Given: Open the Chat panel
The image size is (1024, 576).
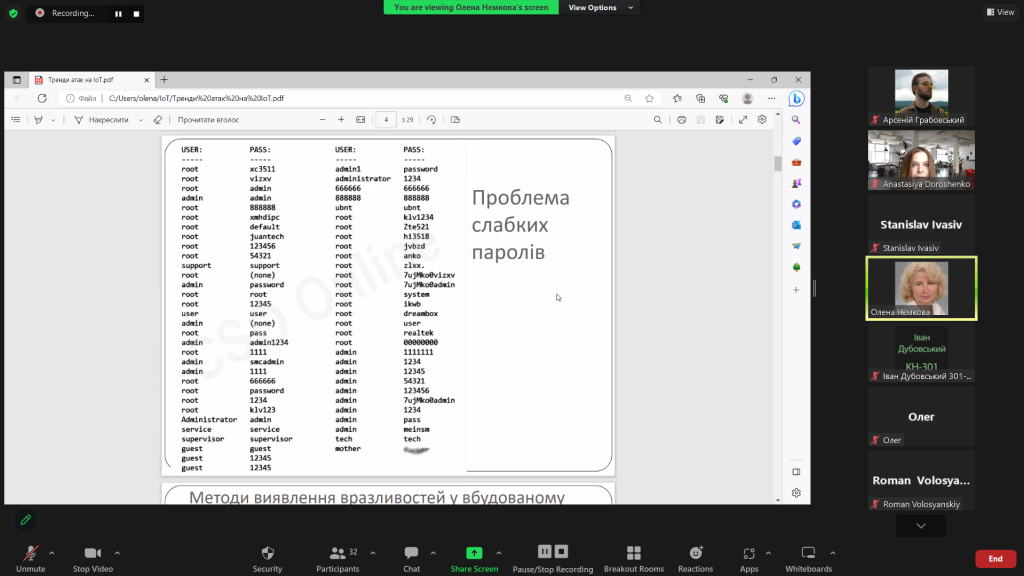Looking at the screenshot, I should pyautogui.click(x=411, y=559).
